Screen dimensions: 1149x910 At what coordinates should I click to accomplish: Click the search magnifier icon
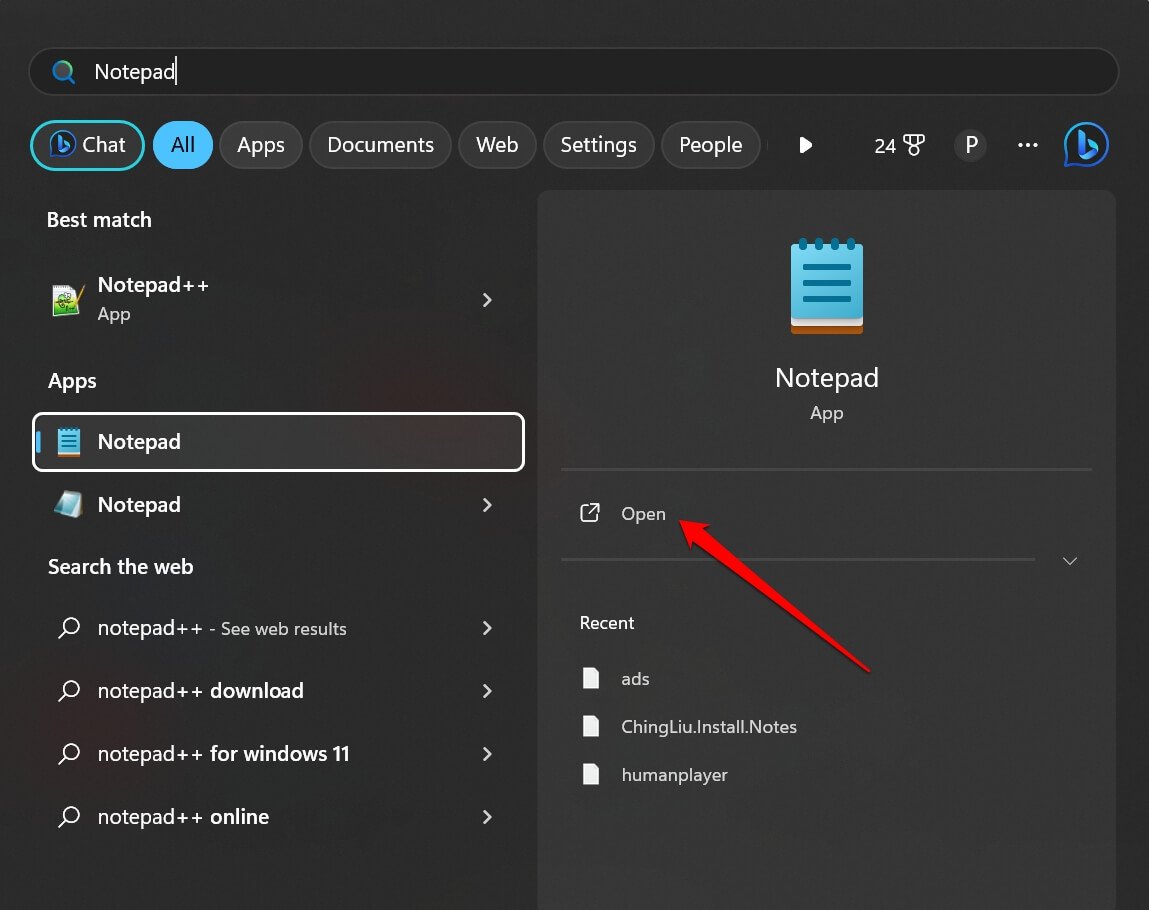coord(62,71)
